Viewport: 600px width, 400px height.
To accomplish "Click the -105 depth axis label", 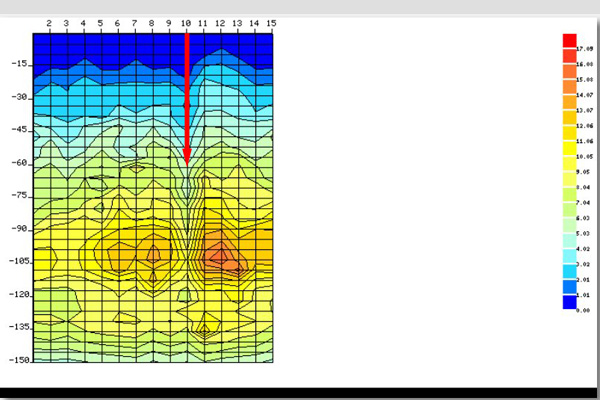I will [16, 261].
